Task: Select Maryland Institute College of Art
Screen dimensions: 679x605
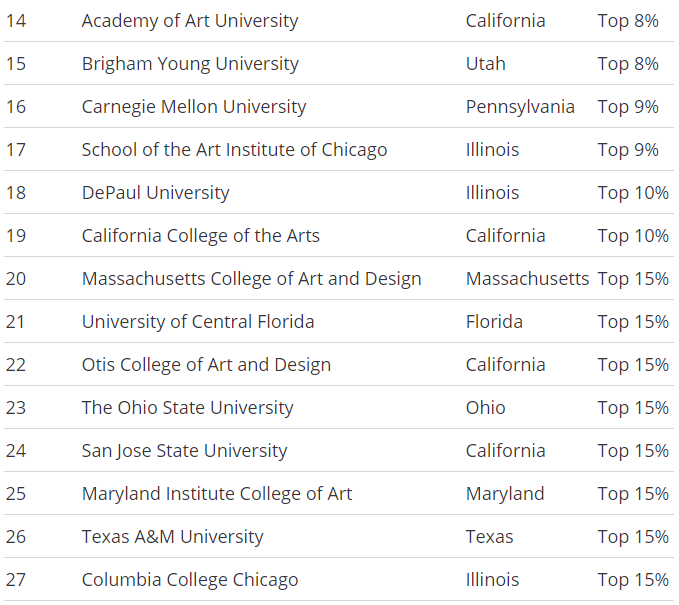Action: point(217,494)
